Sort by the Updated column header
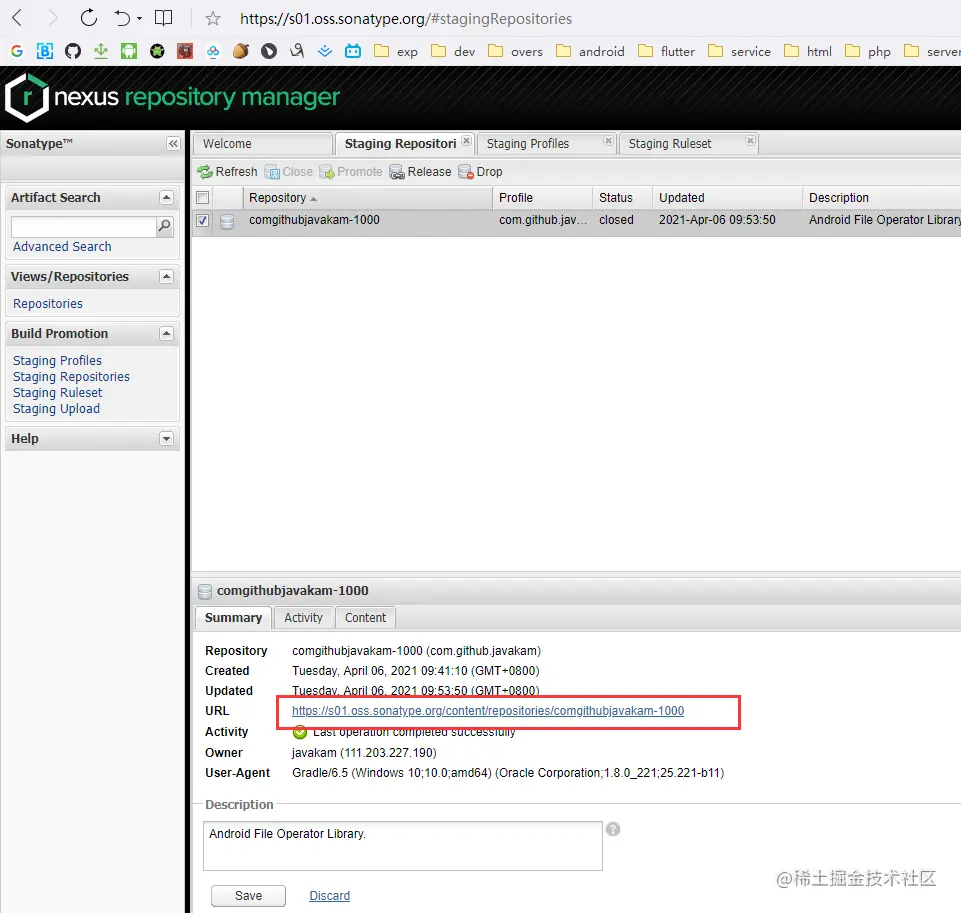Image resolution: width=961 pixels, height=913 pixels. tap(727, 197)
